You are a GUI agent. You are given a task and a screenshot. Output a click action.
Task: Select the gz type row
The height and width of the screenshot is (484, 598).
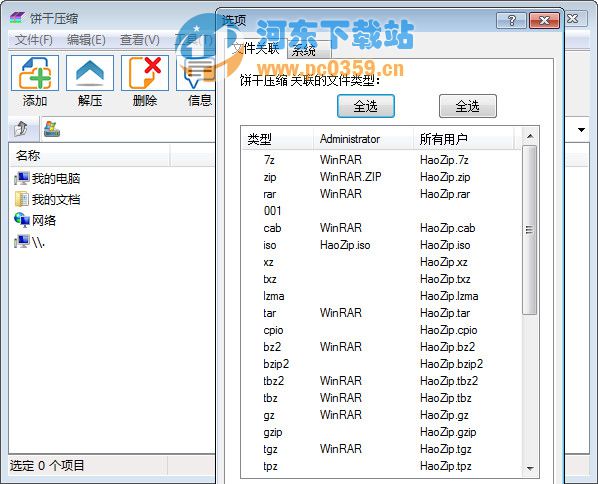[x=381, y=415]
